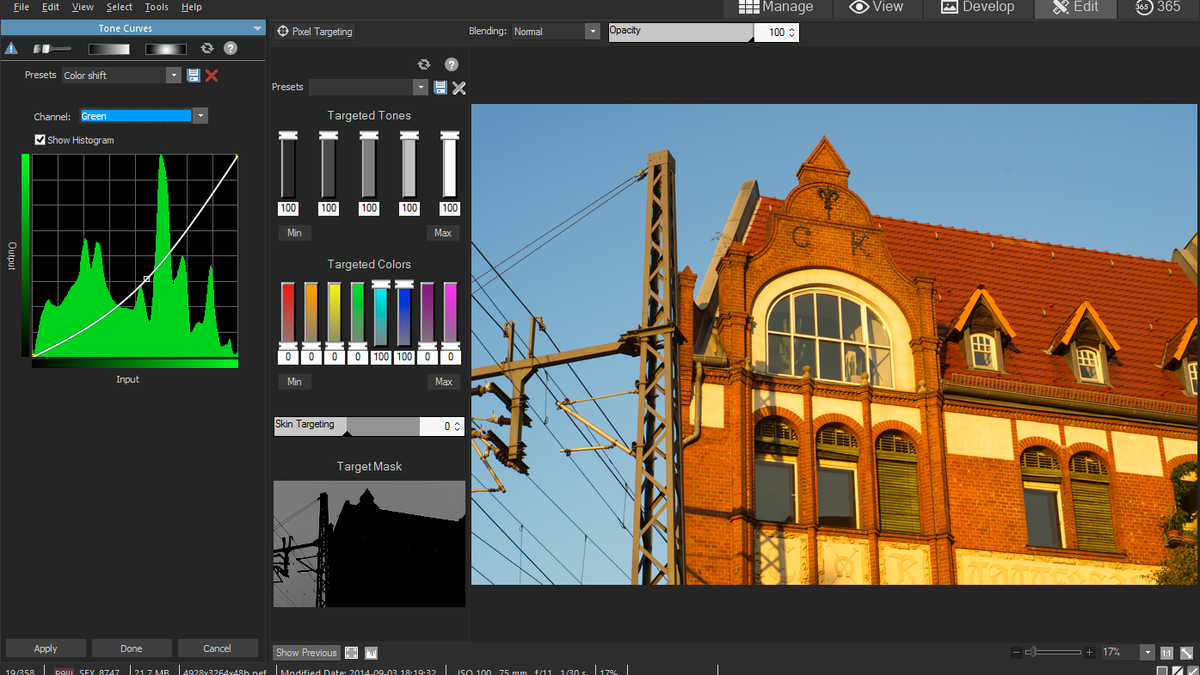Select the Edit Brush tool icon
The height and width of the screenshot is (675, 1200).
52,48
